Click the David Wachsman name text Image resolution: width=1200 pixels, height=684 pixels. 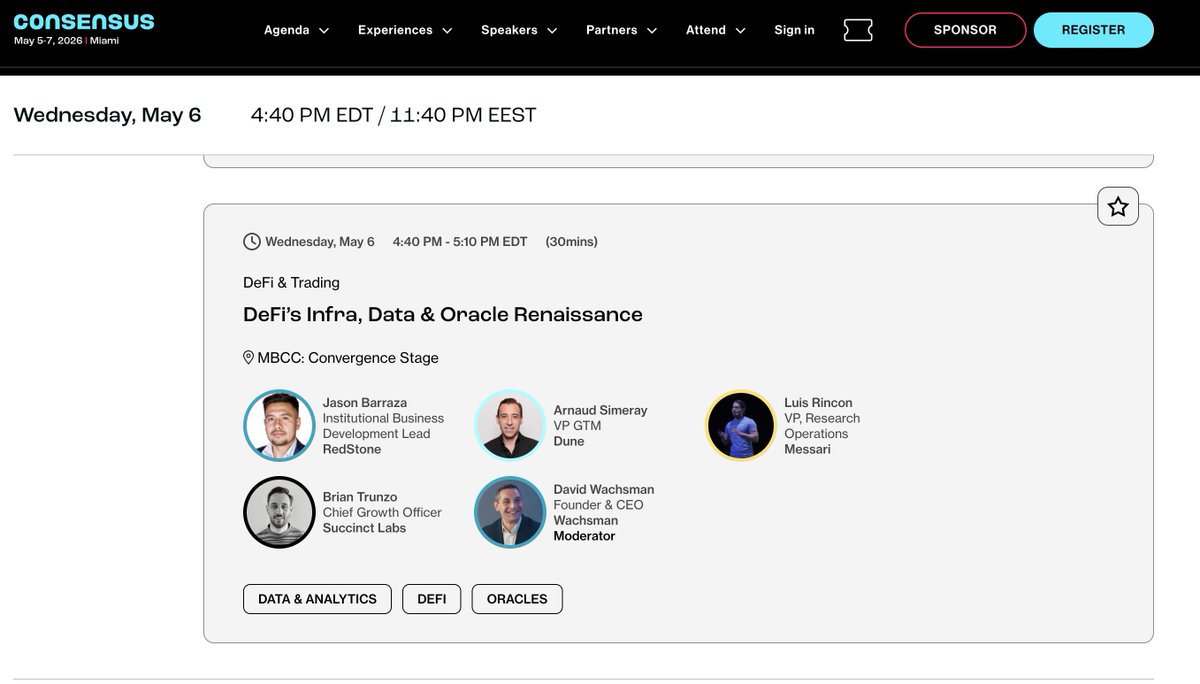point(604,489)
